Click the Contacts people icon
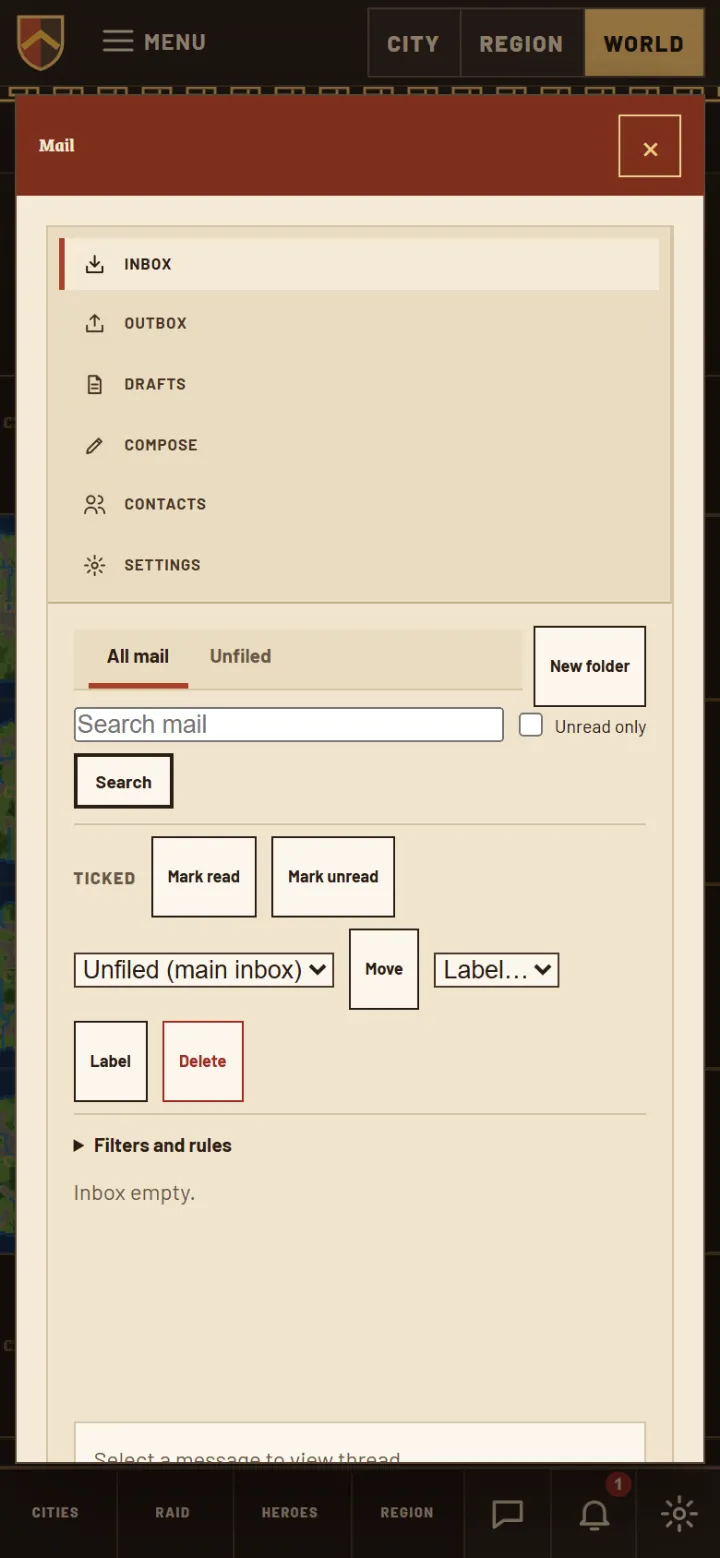 (x=94, y=505)
